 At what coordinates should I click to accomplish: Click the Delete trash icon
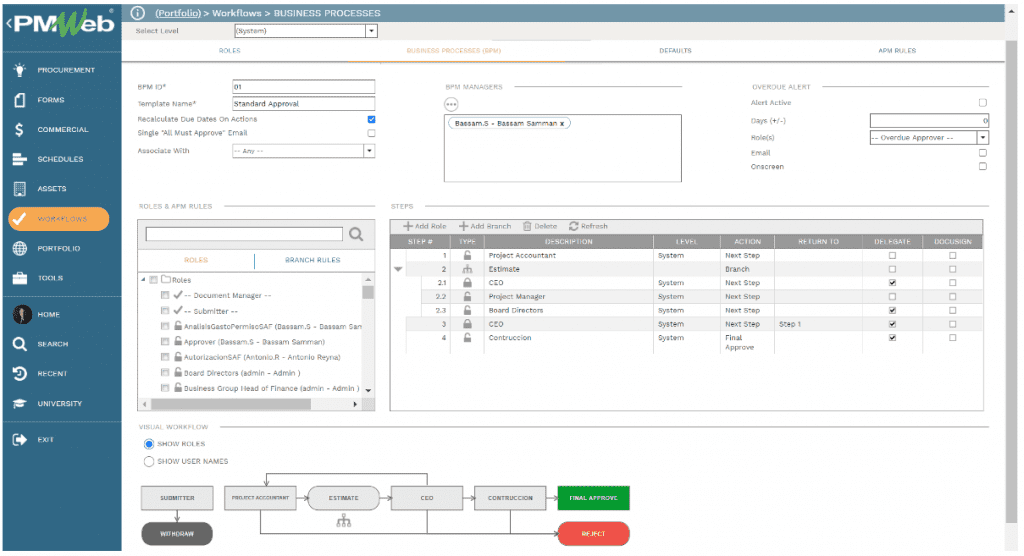pos(527,226)
